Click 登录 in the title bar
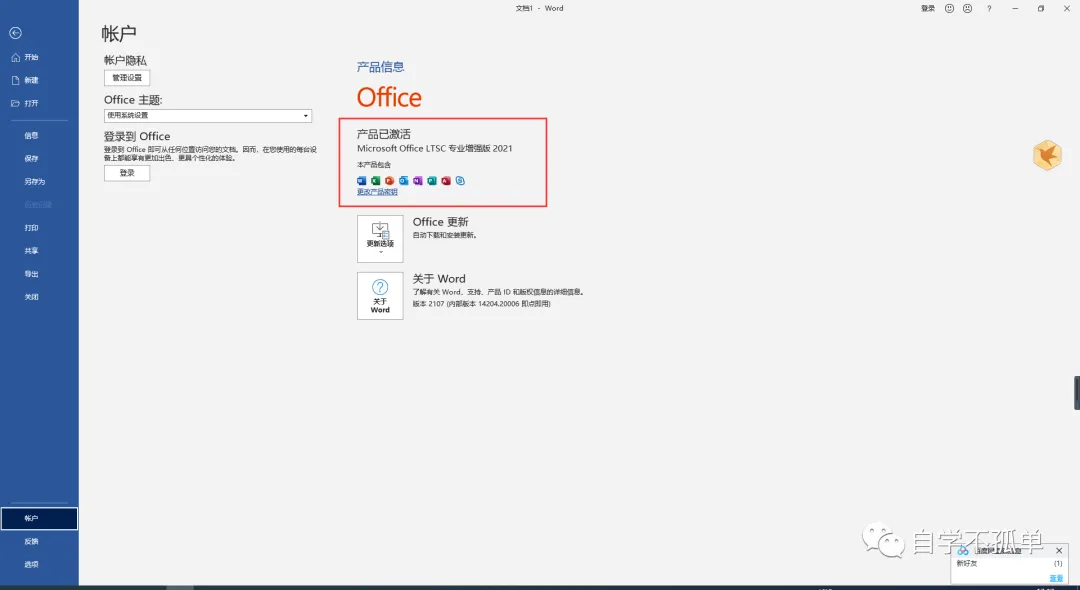This screenshot has width=1080, height=590. 928,8
